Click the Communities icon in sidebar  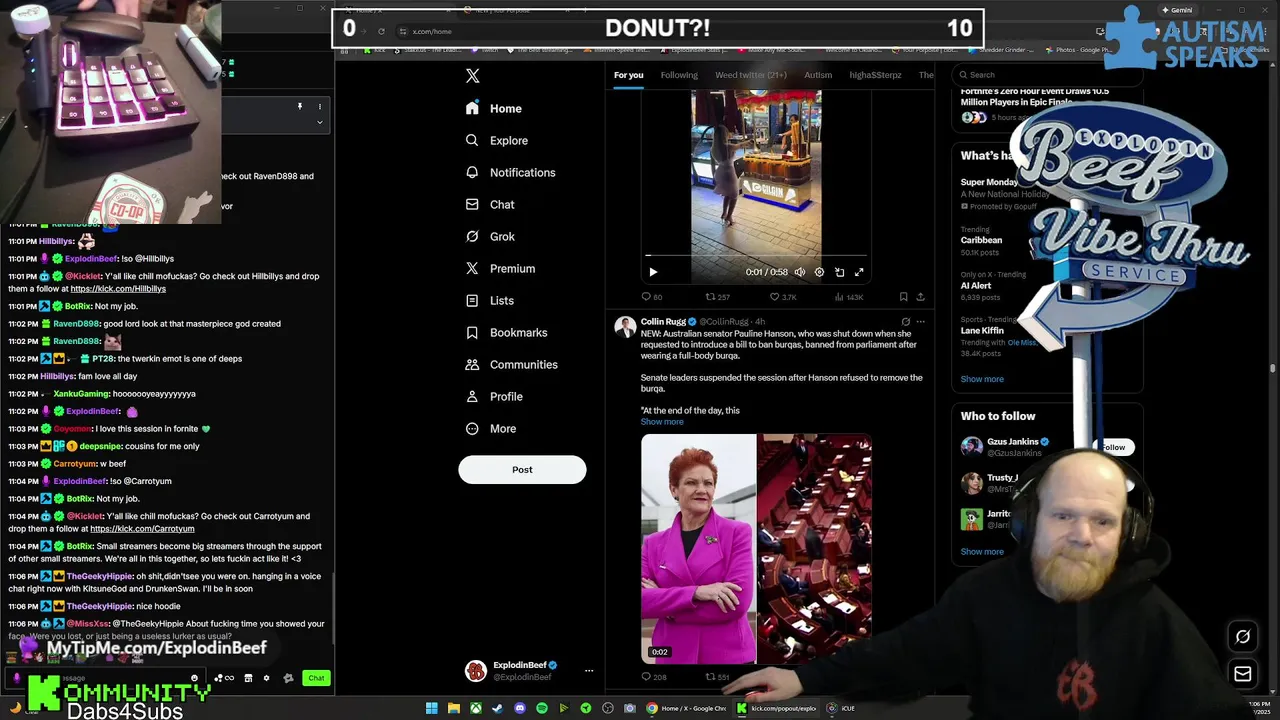coord(472,364)
